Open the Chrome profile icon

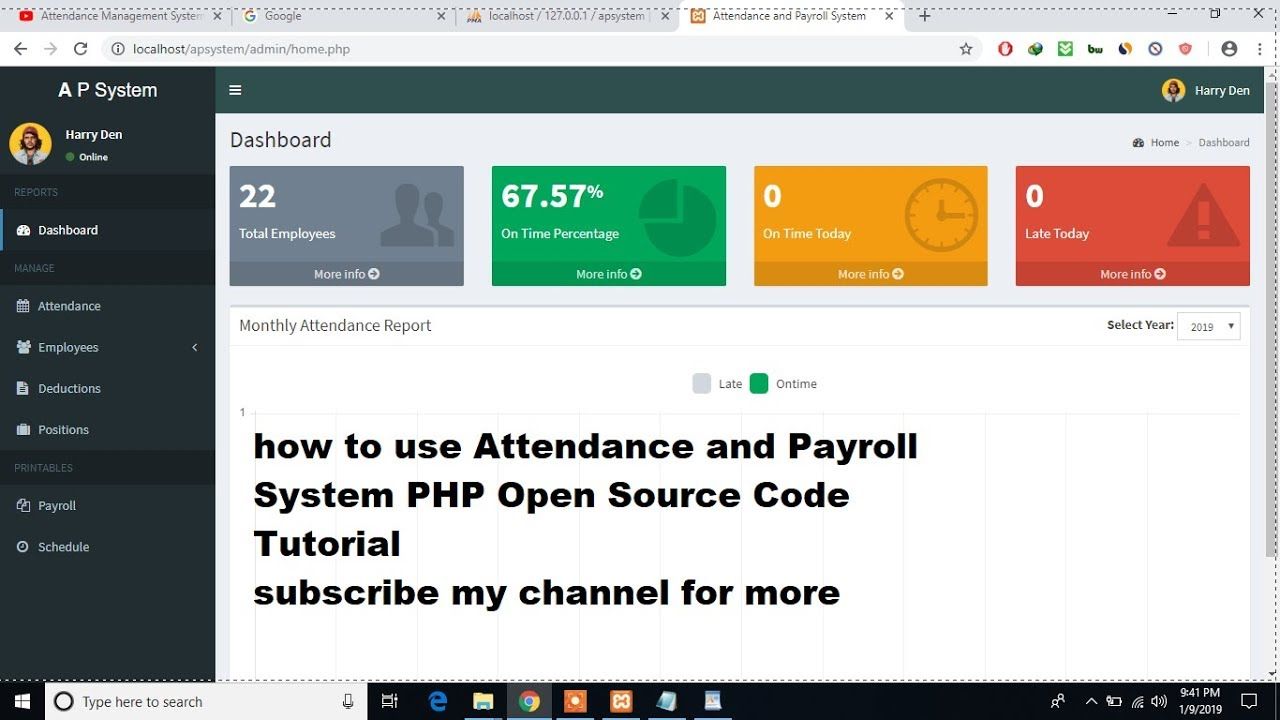point(1230,48)
